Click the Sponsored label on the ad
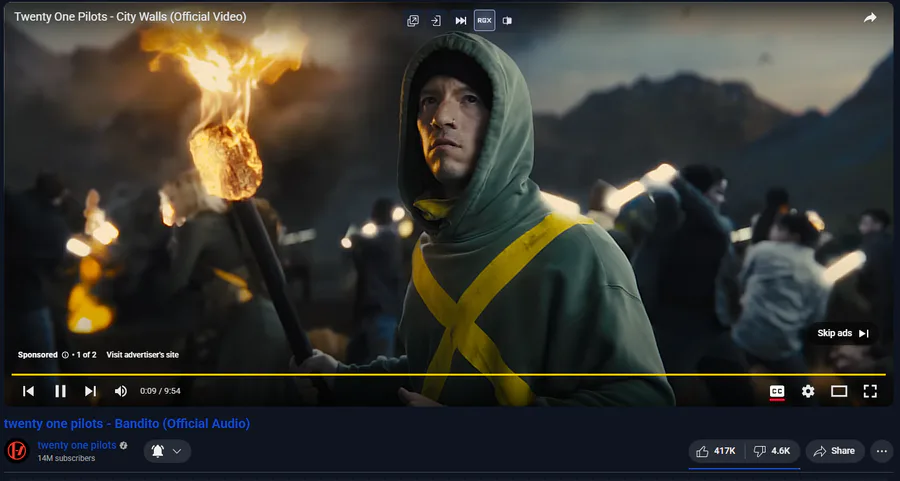The image size is (900, 481). (x=37, y=355)
